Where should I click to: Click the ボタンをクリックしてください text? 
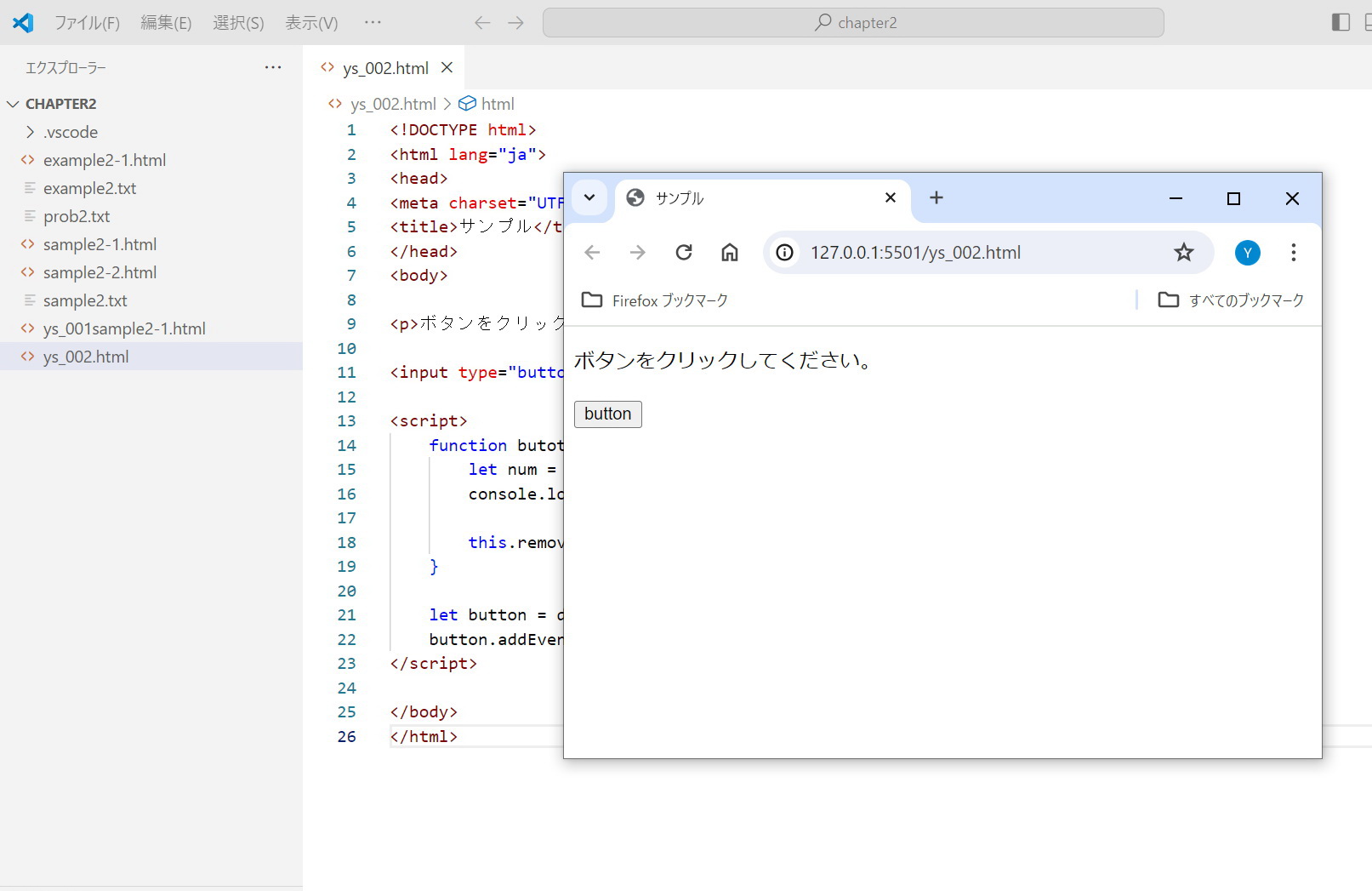tap(725, 361)
